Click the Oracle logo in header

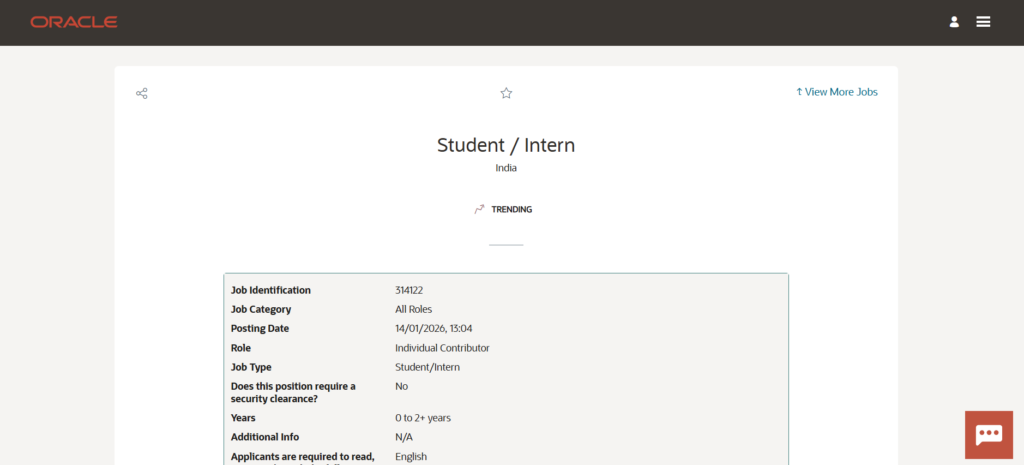click(x=73, y=22)
